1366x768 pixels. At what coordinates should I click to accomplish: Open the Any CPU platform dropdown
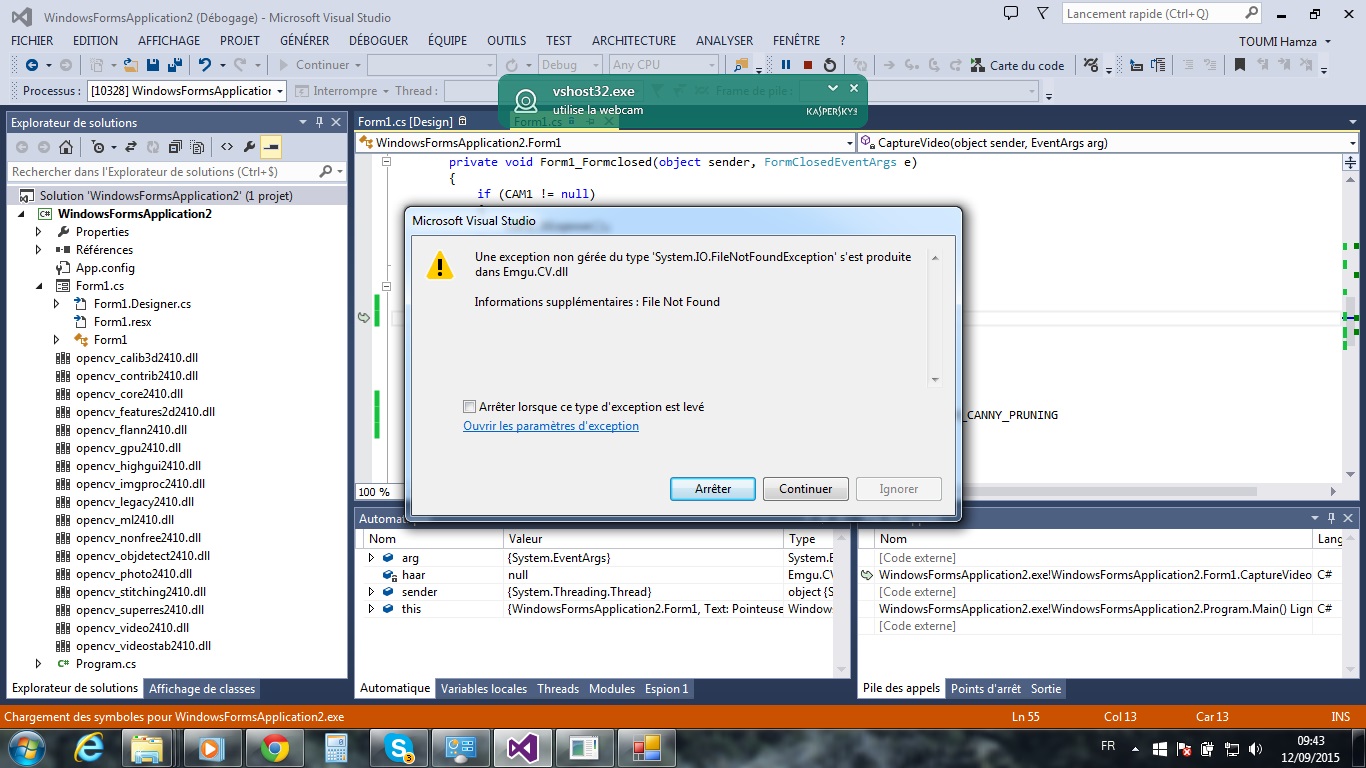pyautogui.click(x=664, y=65)
